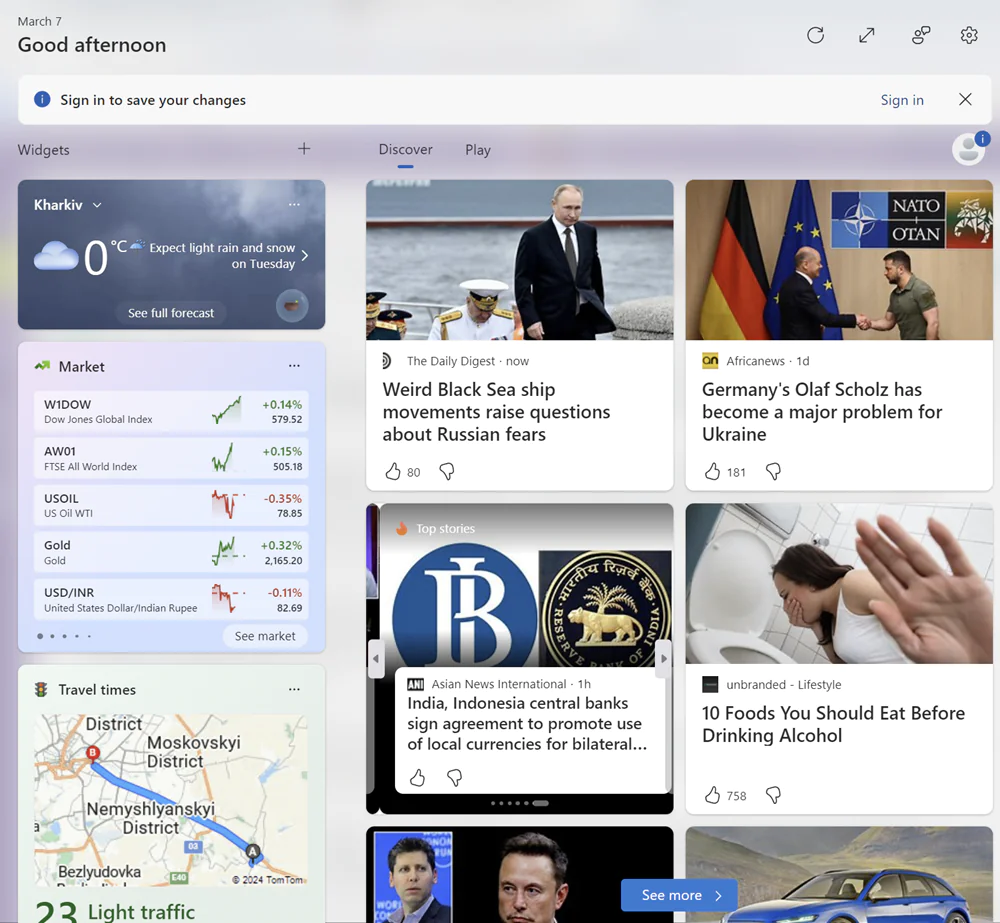
Task: Dismiss the sign-in banner
Action: 965,100
